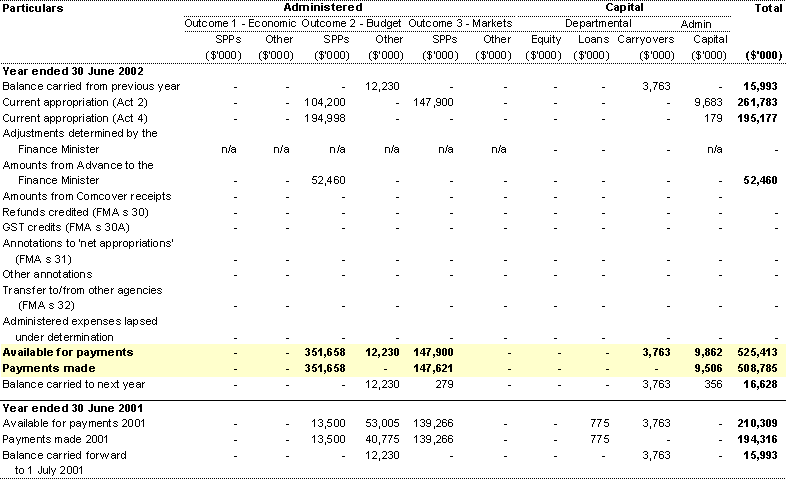
Task: Select the Year ended 30 June 2001 heading
Action: tap(73, 408)
